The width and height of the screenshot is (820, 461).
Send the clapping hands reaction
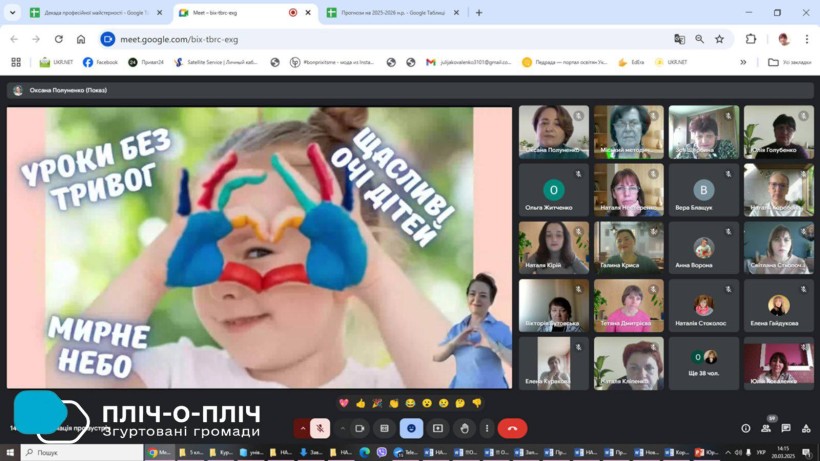pos(394,403)
